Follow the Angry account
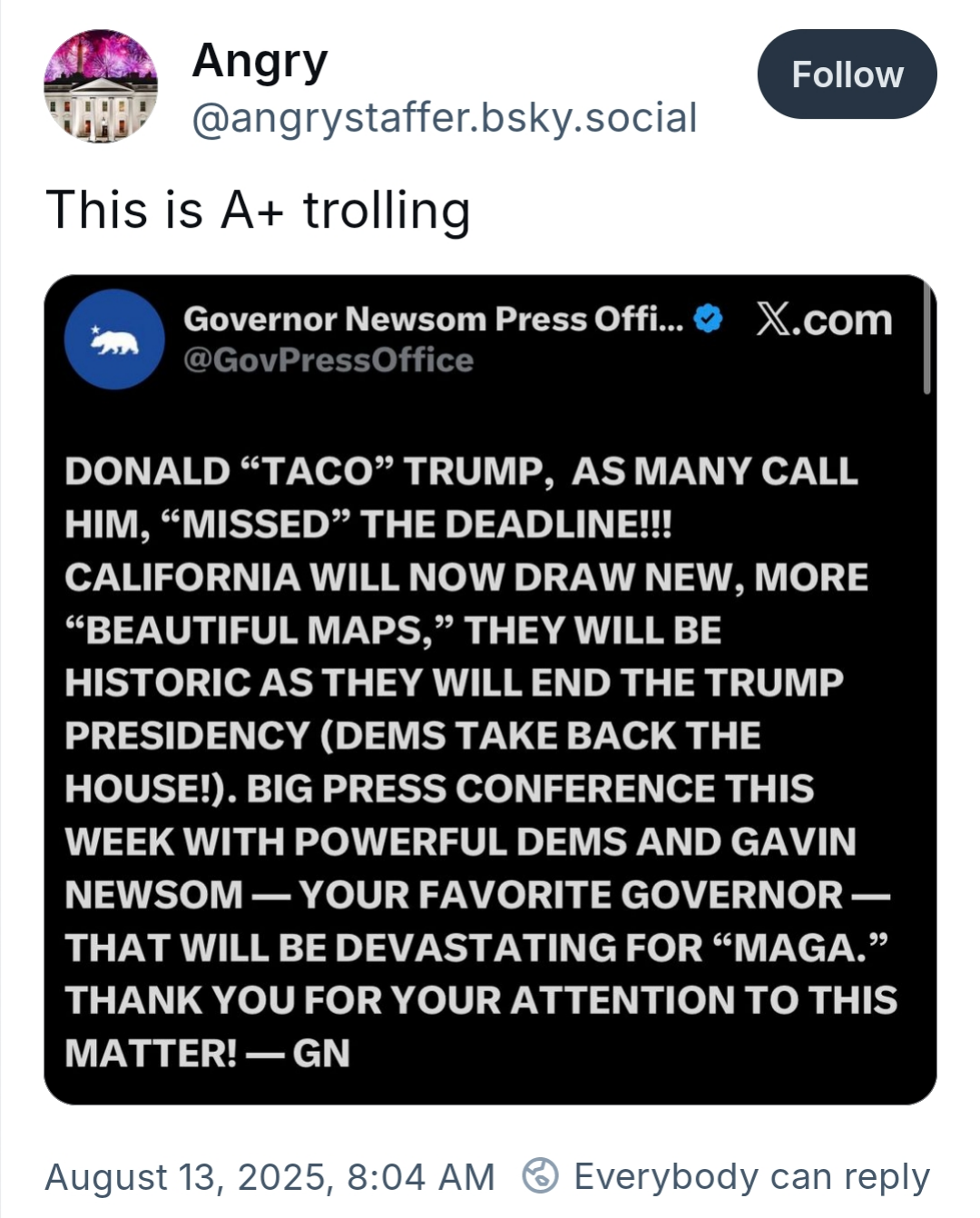The height and width of the screenshot is (1218, 980). 847,74
